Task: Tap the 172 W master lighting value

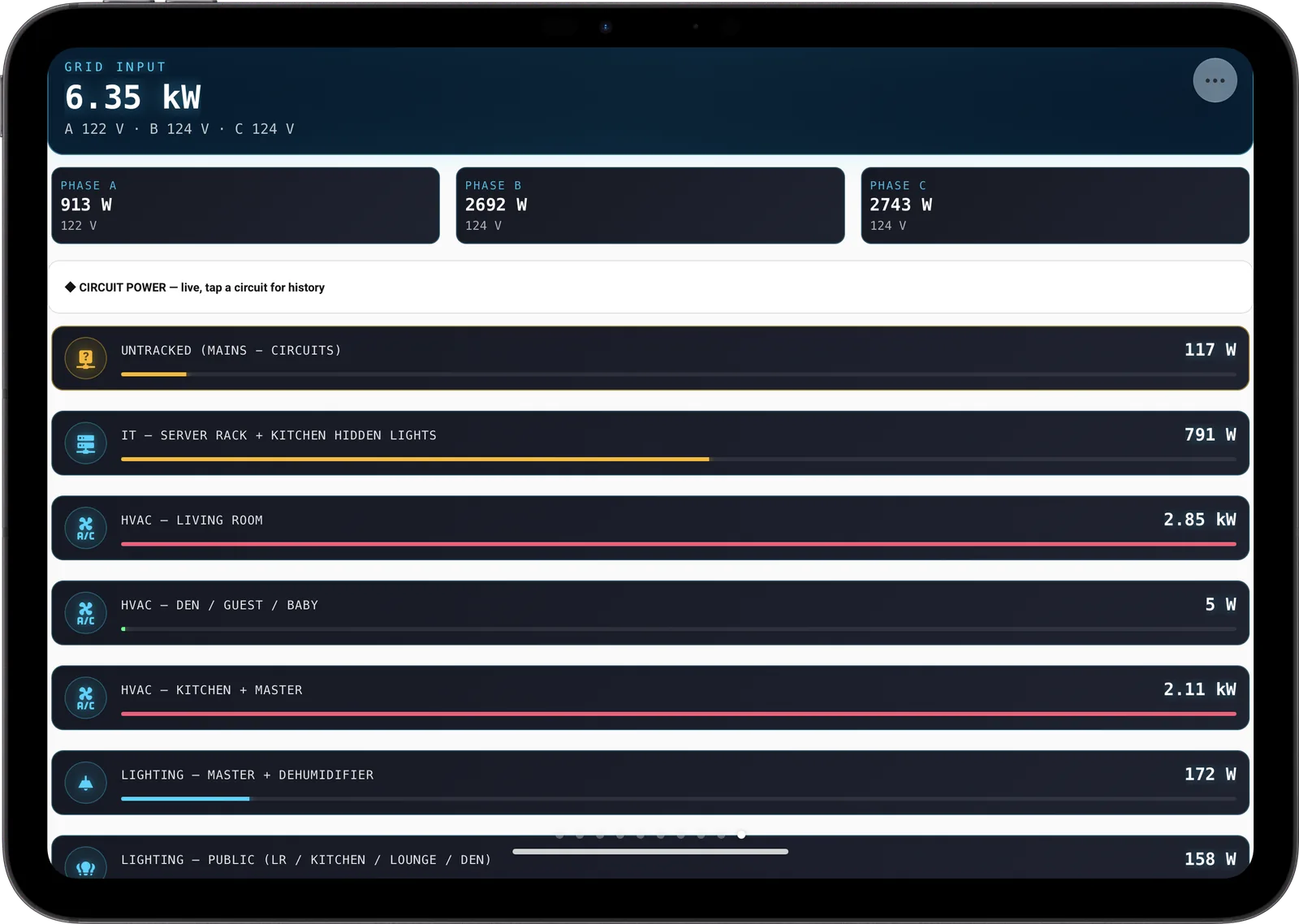Action: click(1210, 774)
